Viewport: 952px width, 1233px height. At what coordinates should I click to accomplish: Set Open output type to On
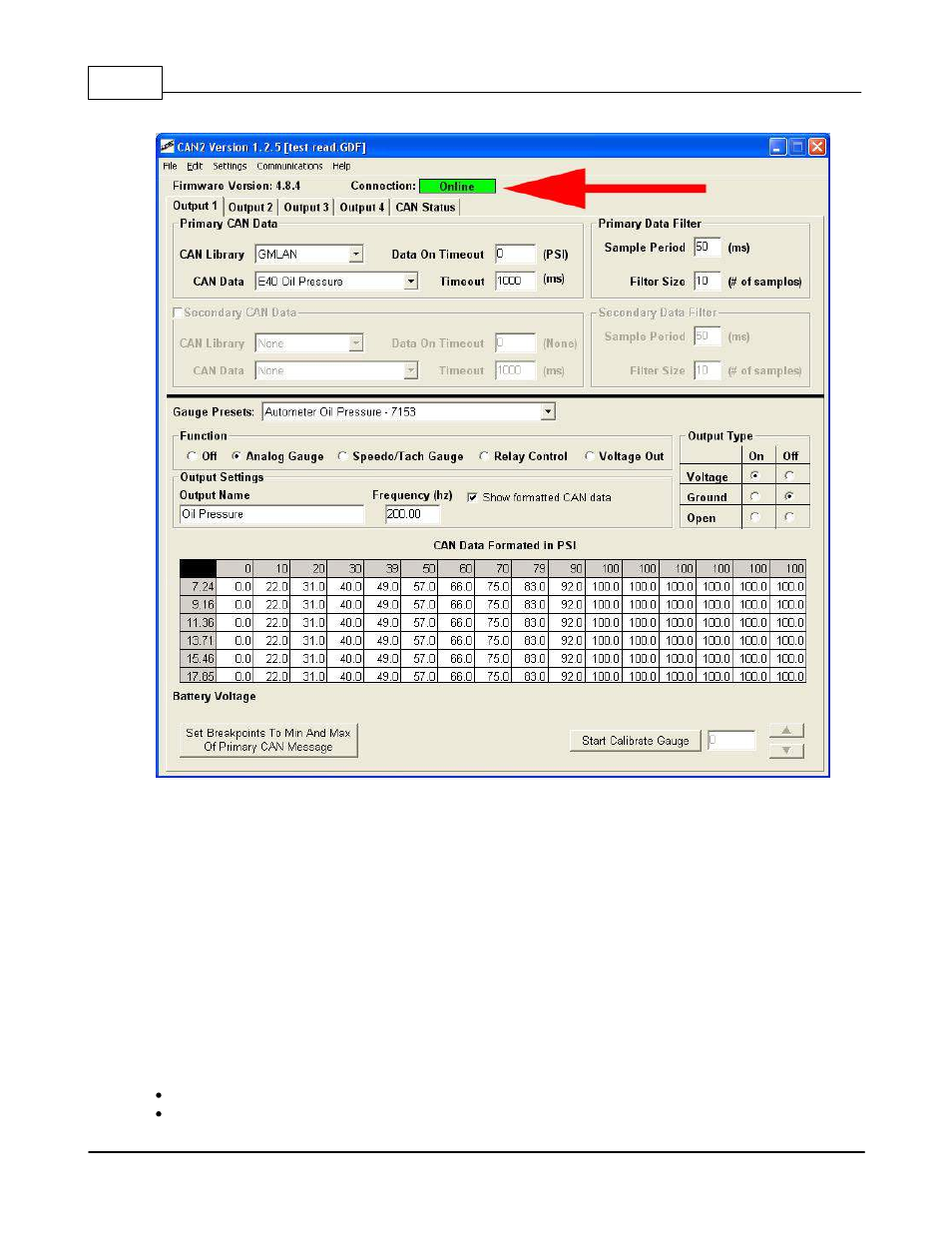(x=755, y=517)
